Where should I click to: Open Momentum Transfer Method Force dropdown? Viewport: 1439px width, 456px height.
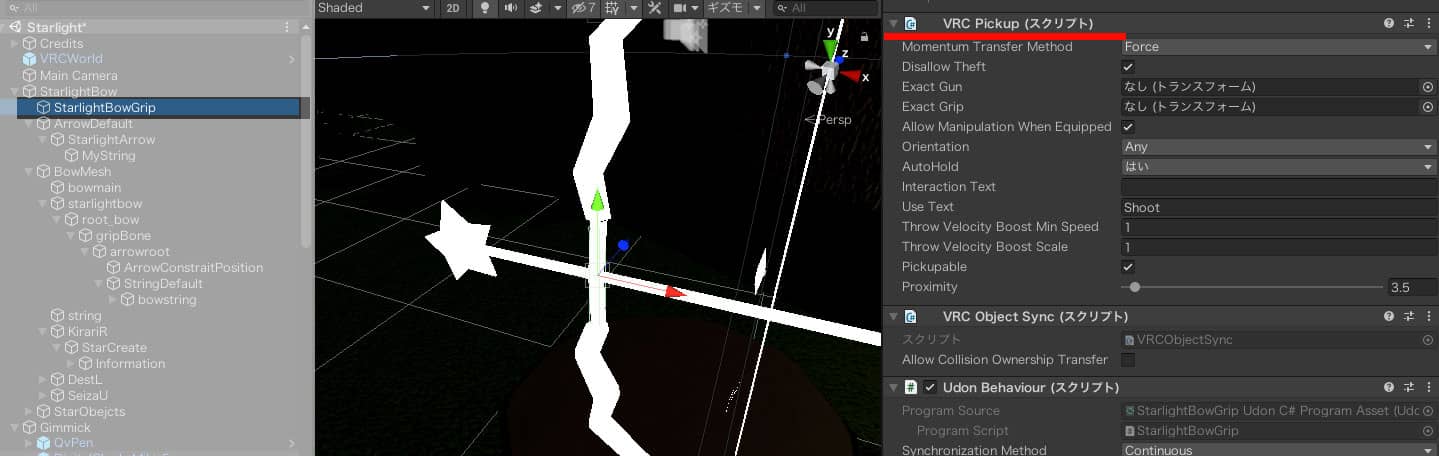[1279, 47]
